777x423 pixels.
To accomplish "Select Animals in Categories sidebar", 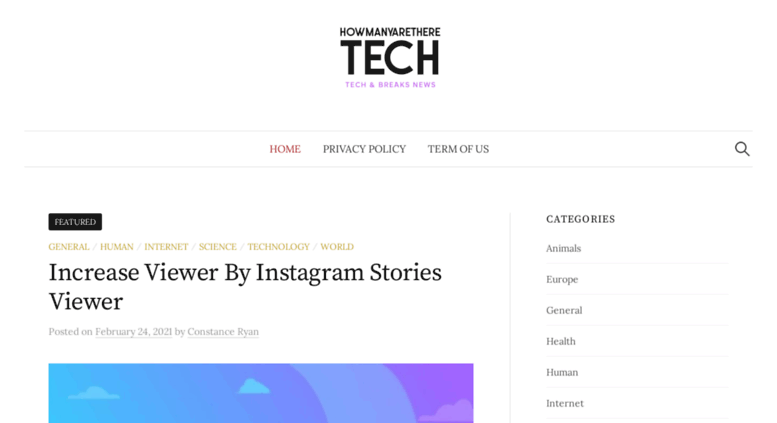I will [x=563, y=248].
